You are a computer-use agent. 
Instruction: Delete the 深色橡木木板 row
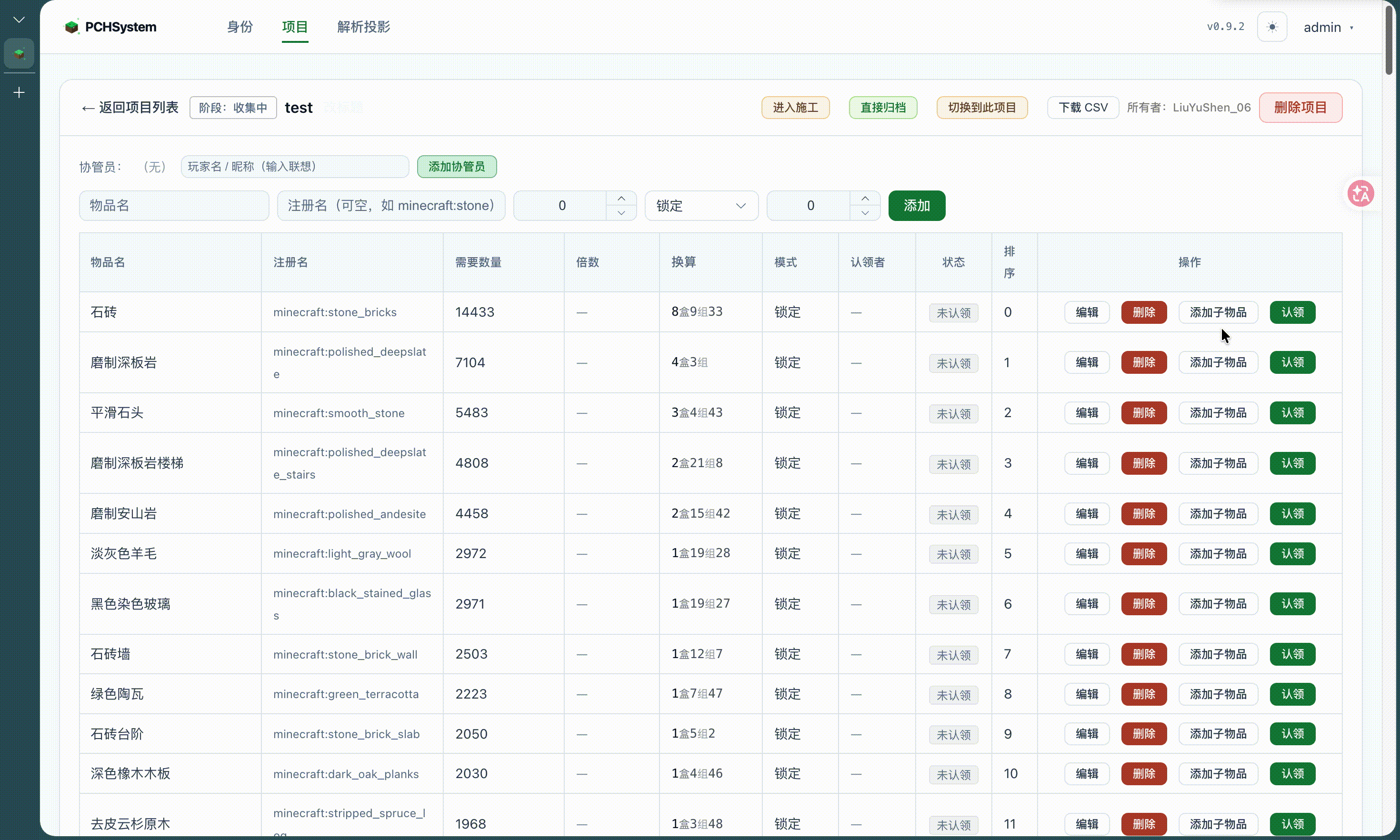(x=1144, y=773)
